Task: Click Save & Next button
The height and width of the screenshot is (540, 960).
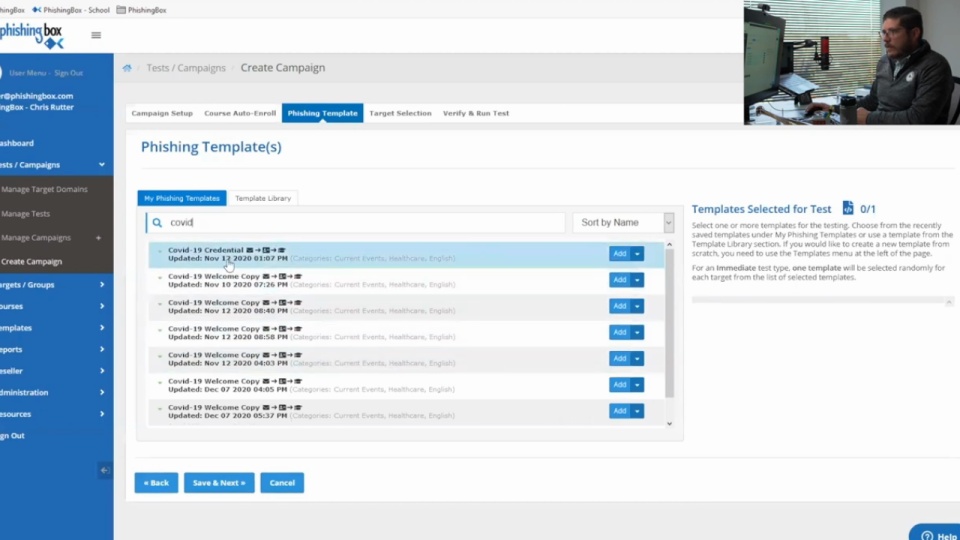Action: [x=219, y=483]
